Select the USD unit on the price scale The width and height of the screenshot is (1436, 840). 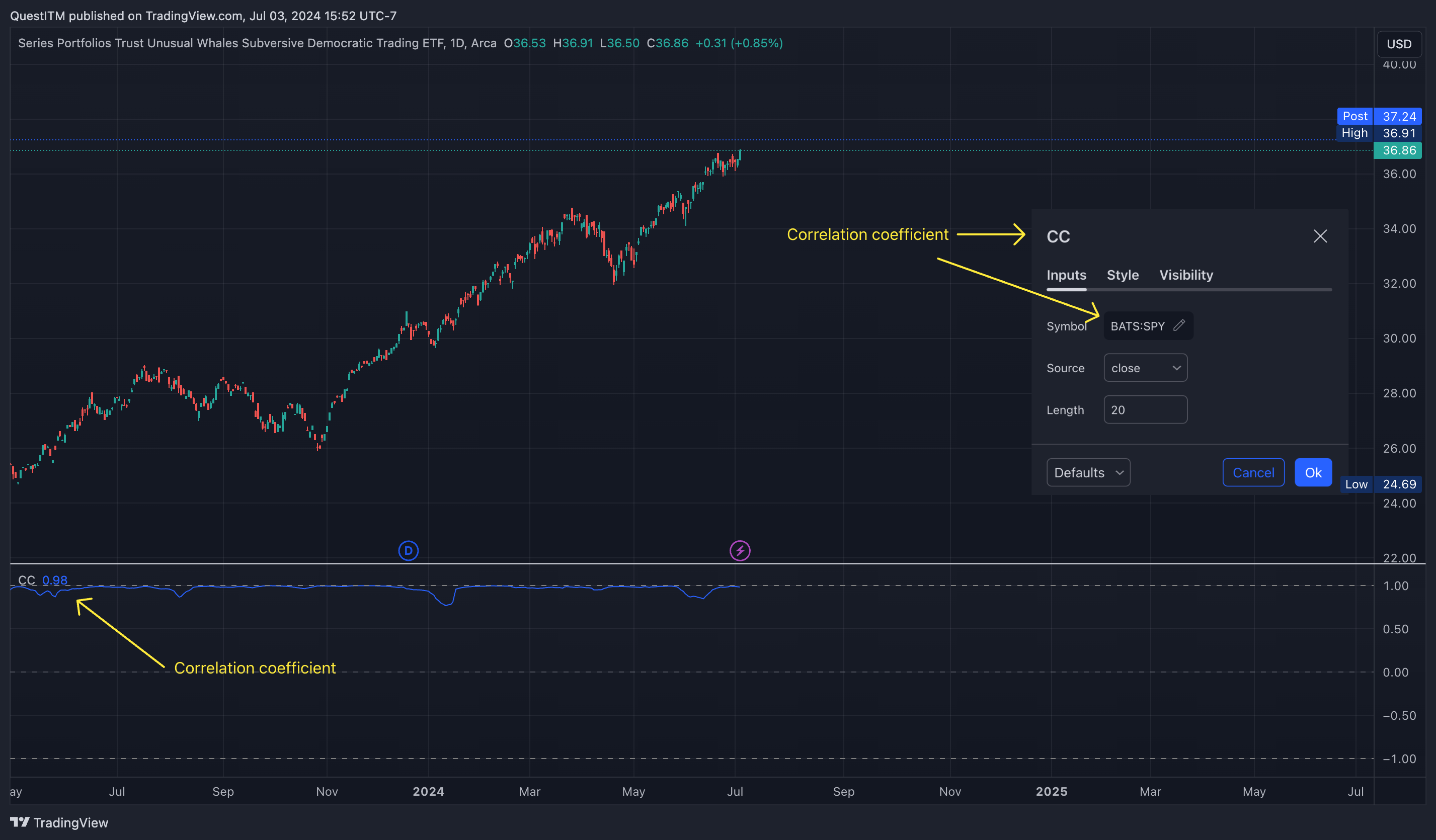coord(1400,43)
